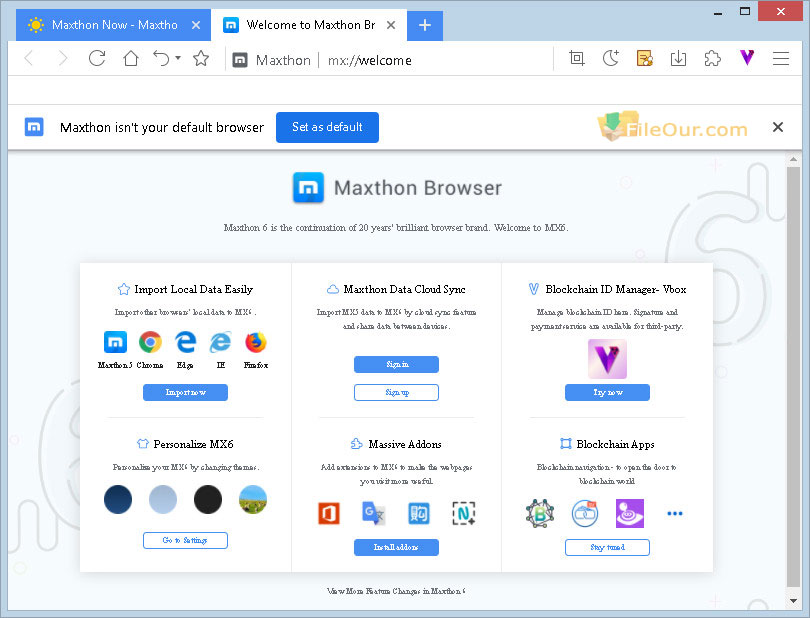Close the Welcome to Maxthon tab
The height and width of the screenshot is (618, 810).
pyautogui.click(x=391, y=25)
